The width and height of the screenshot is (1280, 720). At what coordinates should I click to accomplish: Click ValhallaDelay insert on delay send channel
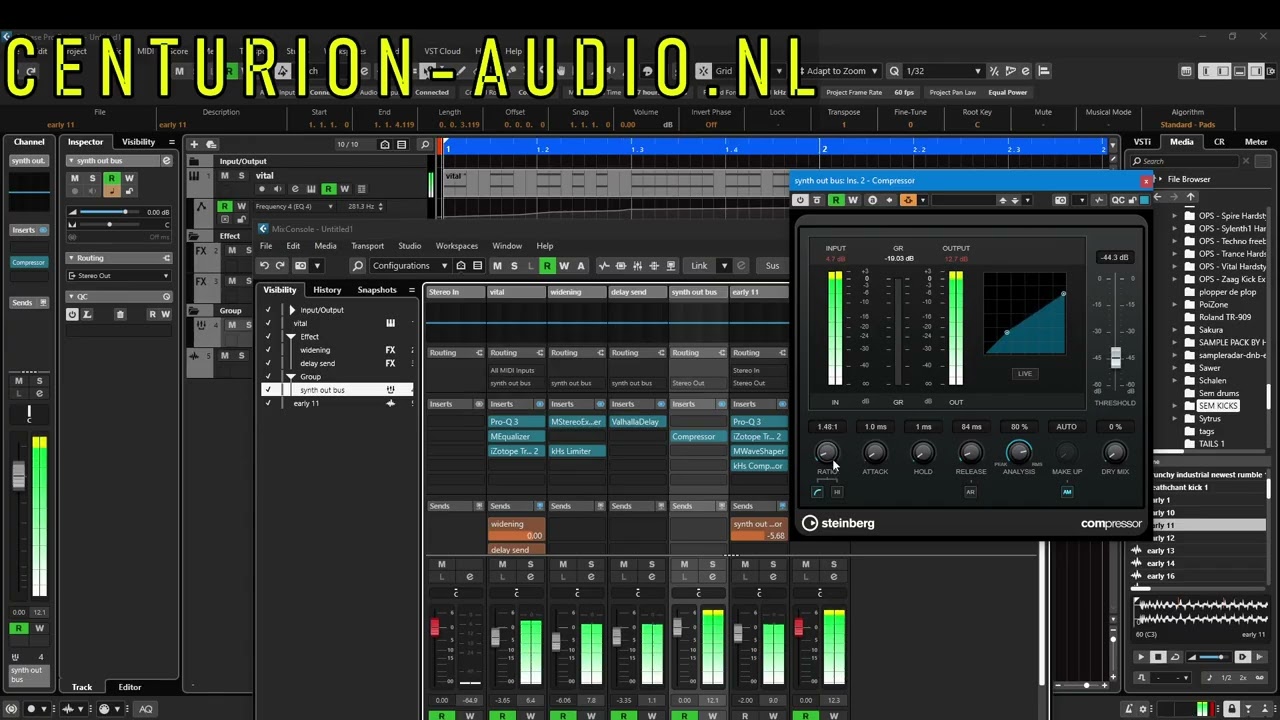coord(637,422)
